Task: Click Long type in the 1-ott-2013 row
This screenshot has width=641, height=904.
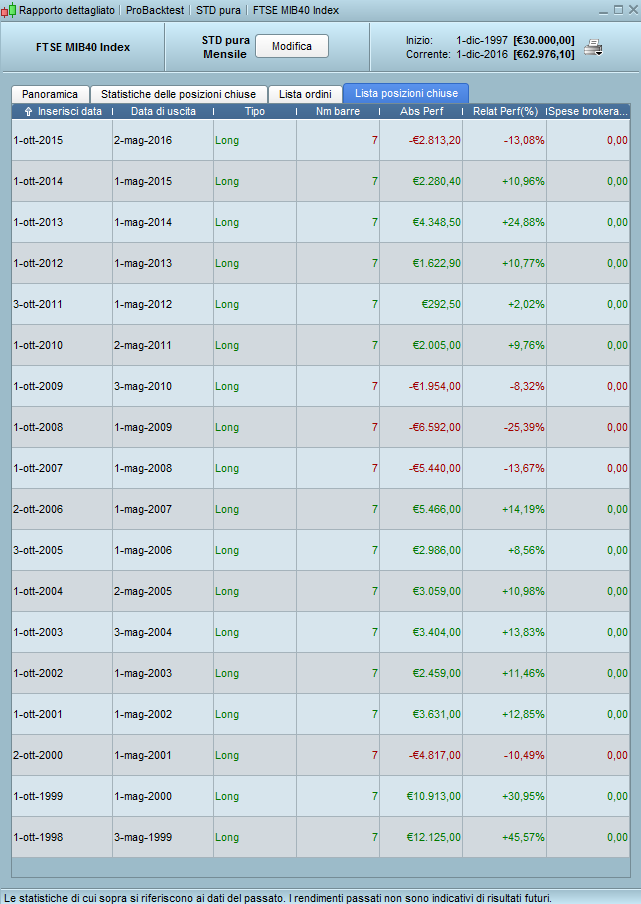Action: click(x=227, y=222)
